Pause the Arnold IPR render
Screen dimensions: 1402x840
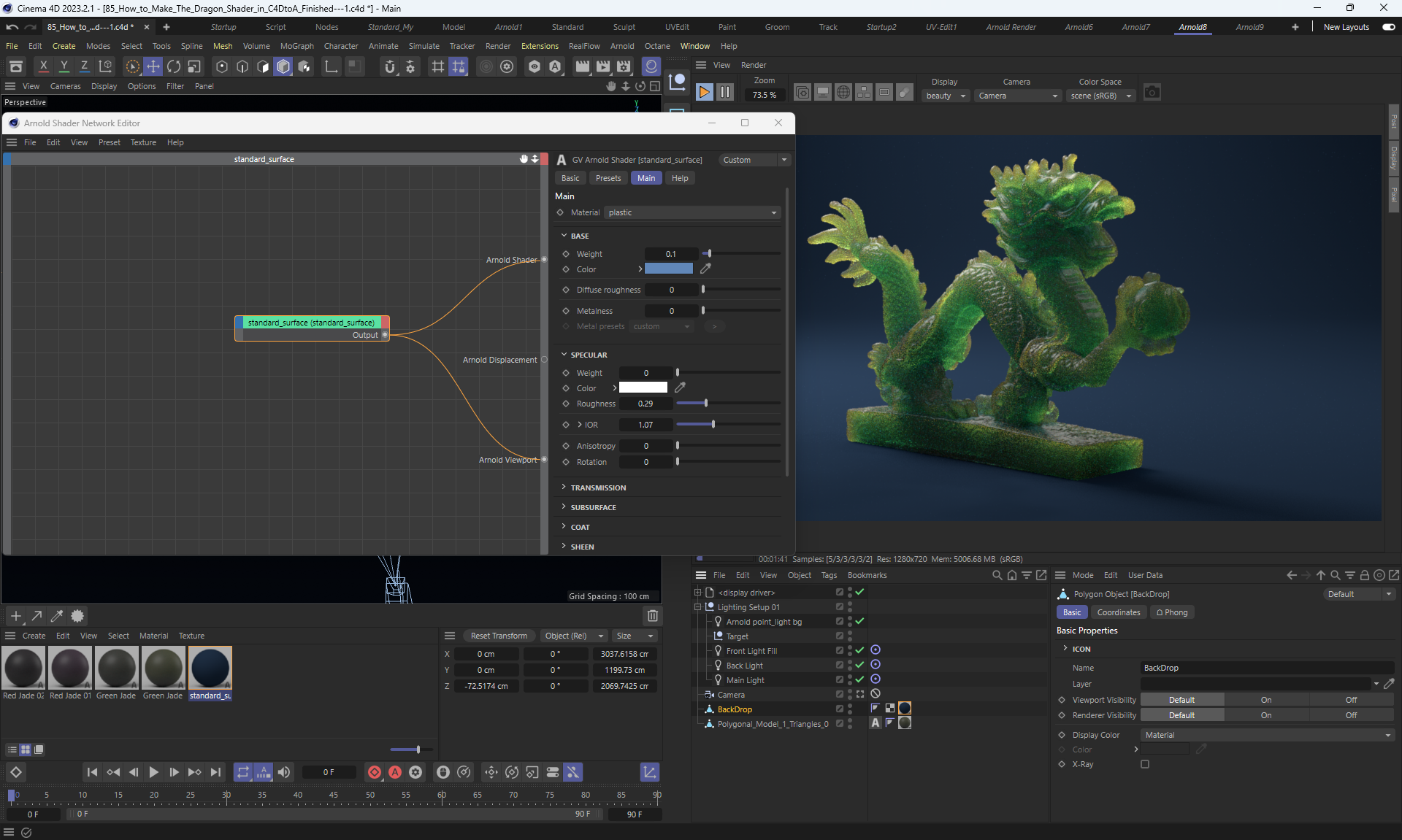724,92
